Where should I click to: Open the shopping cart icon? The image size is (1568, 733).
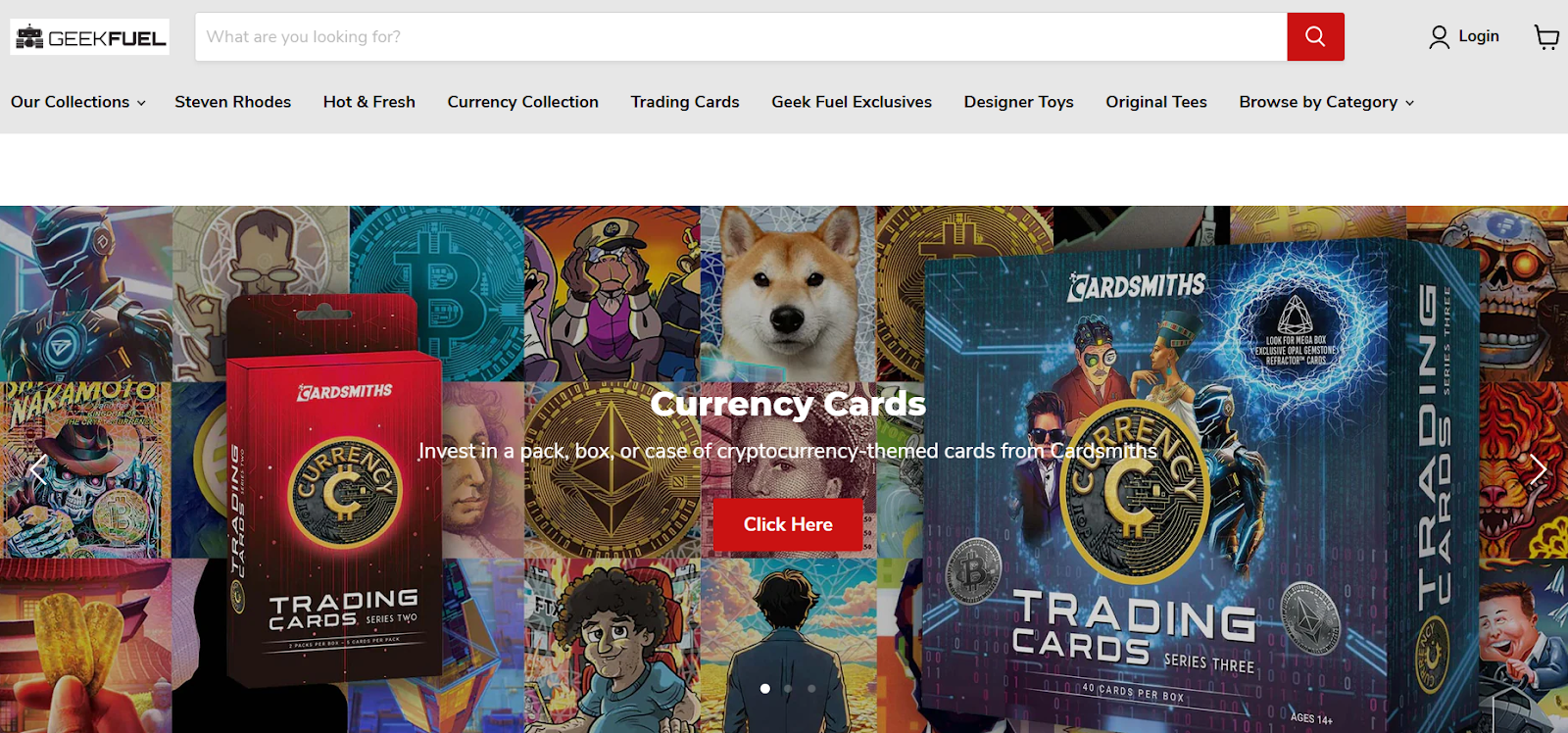point(1546,37)
